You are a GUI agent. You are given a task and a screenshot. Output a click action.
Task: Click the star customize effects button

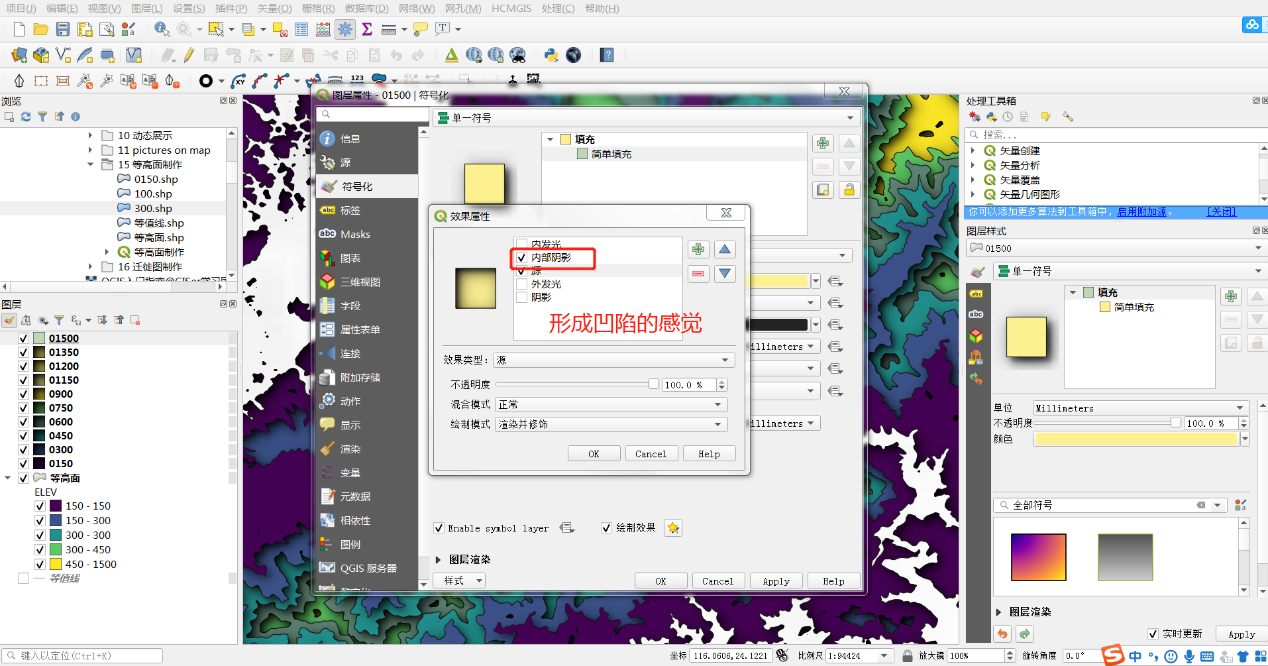[x=673, y=528]
